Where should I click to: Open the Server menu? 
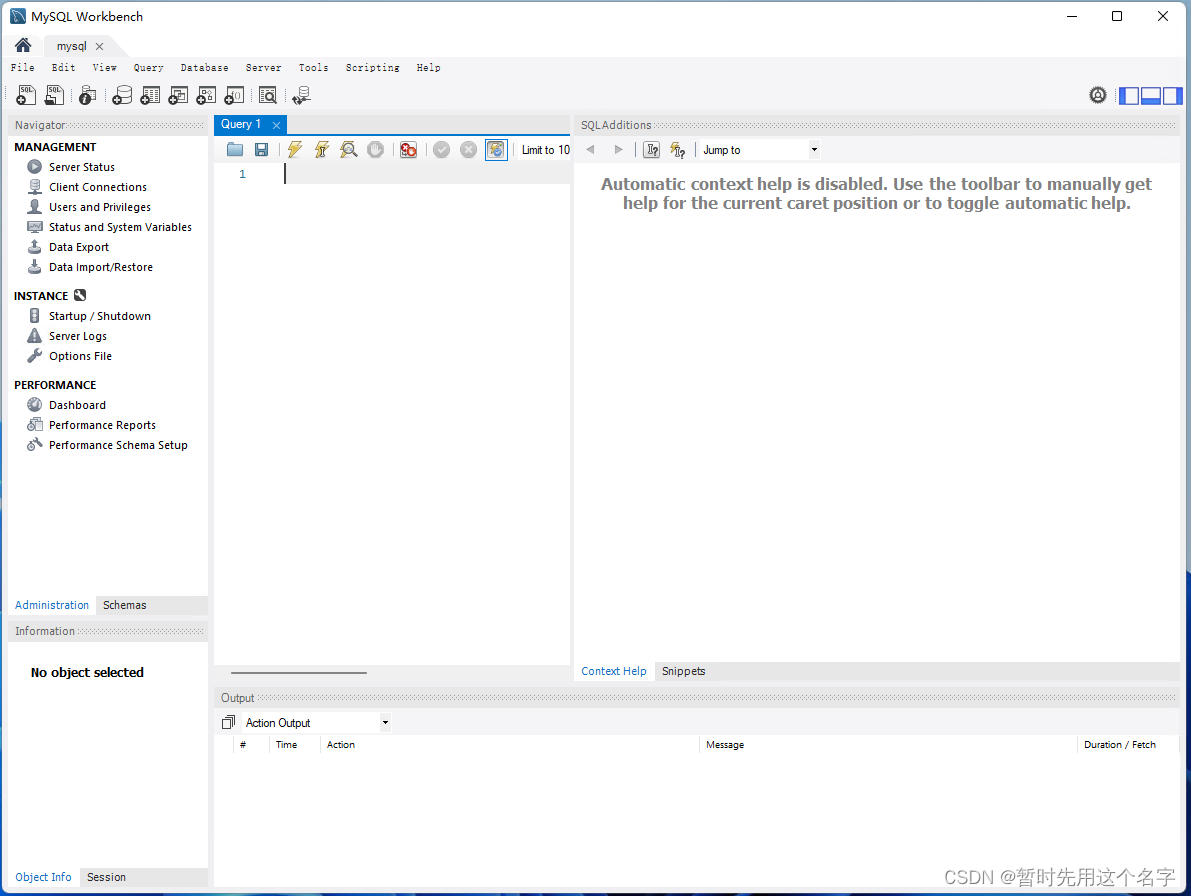tap(264, 68)
